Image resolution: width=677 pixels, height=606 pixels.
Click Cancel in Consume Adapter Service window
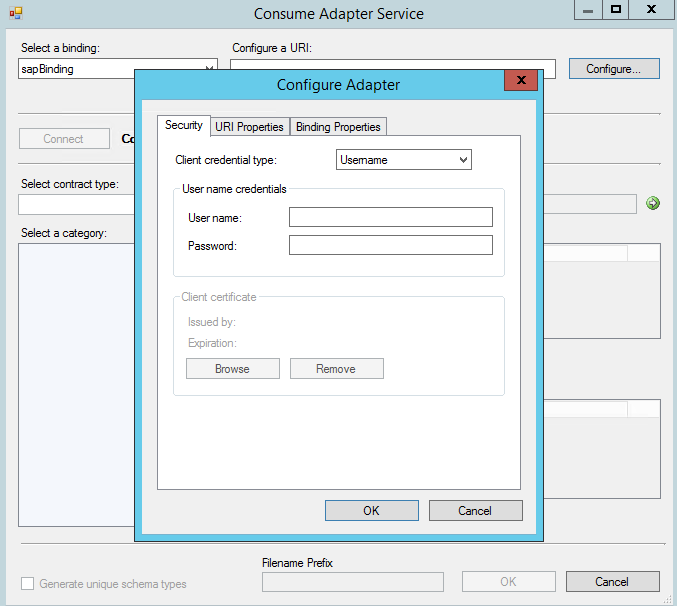point(613,582)
